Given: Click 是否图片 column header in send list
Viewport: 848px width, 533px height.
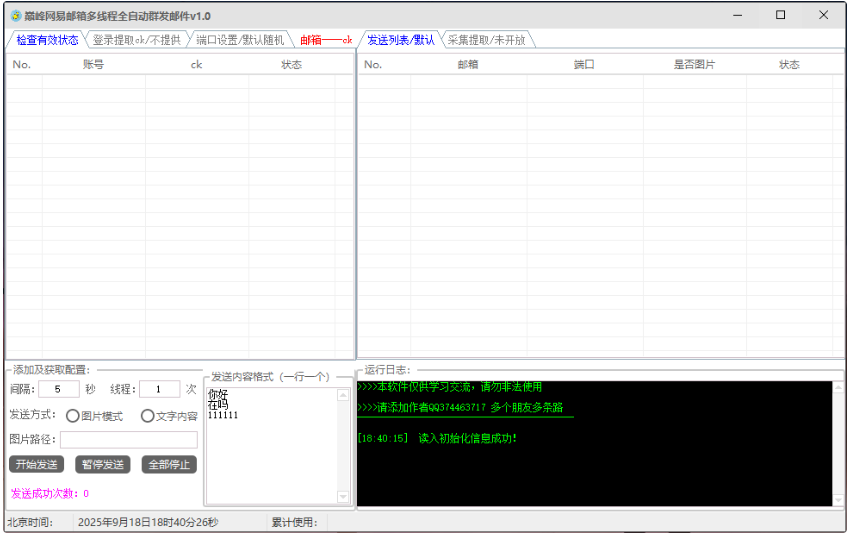Looking at the screenshot, I should pos(694,64).
